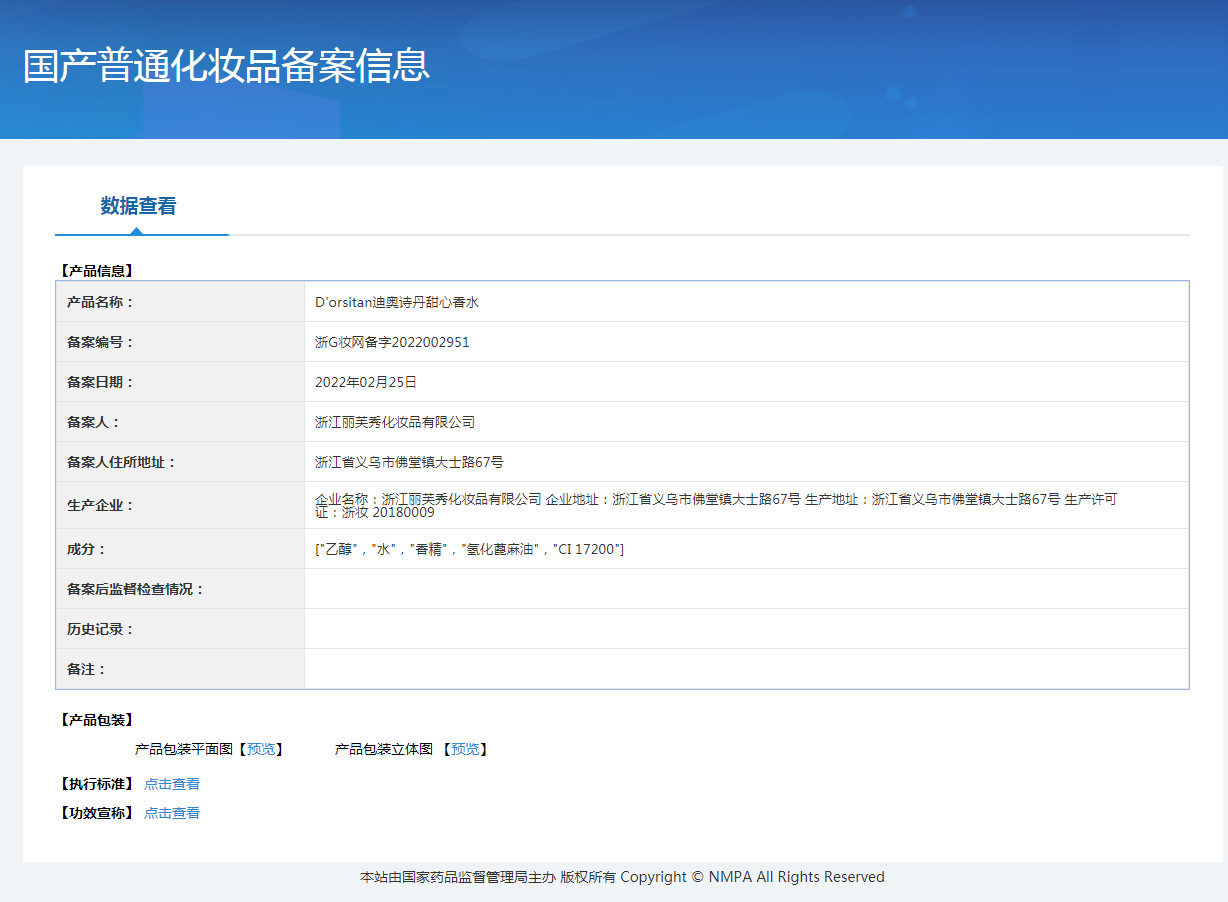Click the 【产品信息】 section heading
The width and height of the screenshot is (1228, 902).
coord(96,270)
